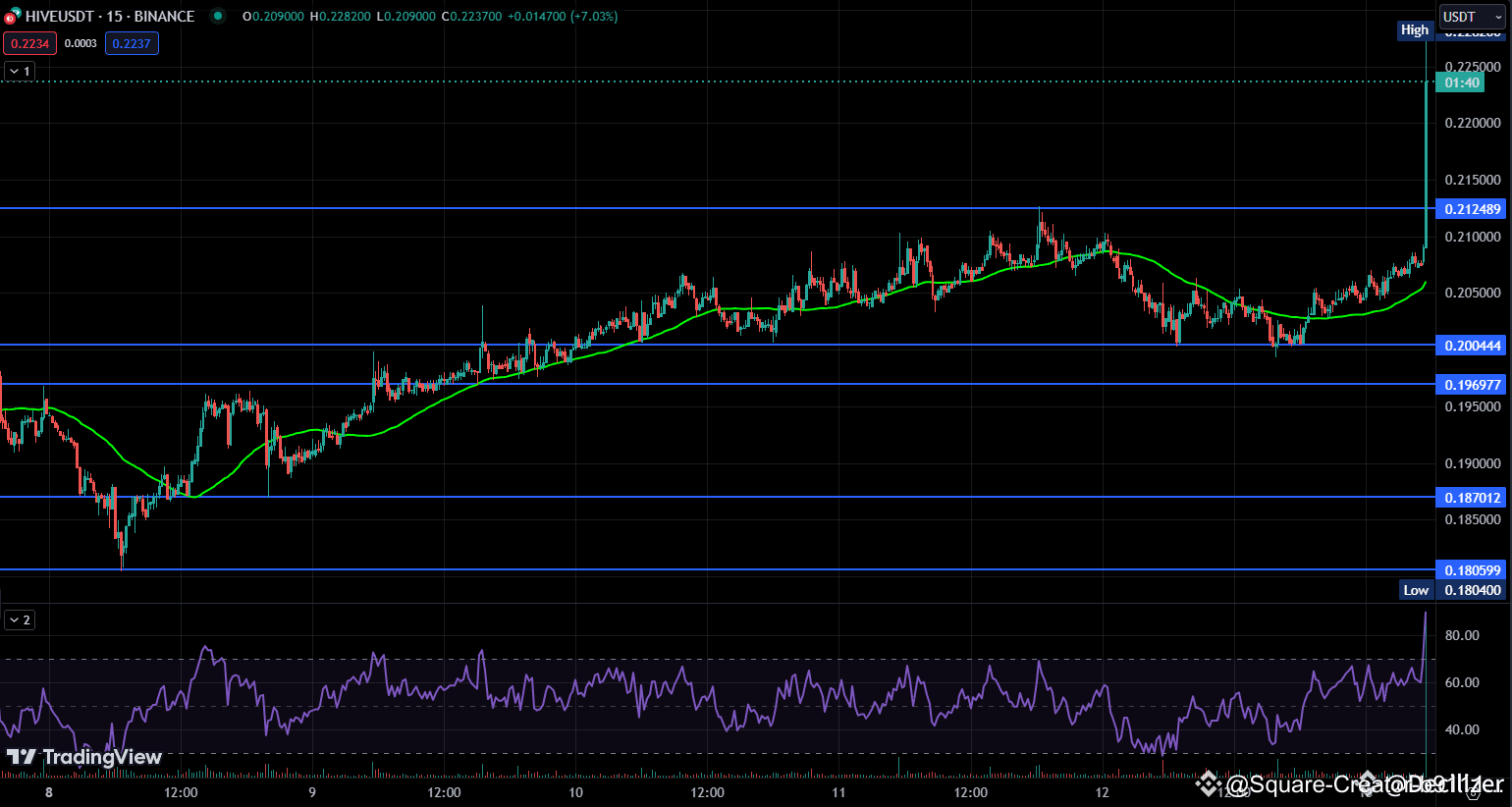Click the 0.200444 price level label
The image size is (1512, 807).
(x=1472, y=346)
